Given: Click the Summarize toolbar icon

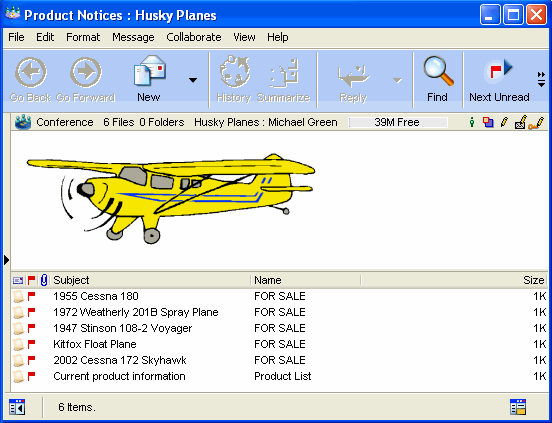Looking at the screenshot, I should [x=284, y=73].
